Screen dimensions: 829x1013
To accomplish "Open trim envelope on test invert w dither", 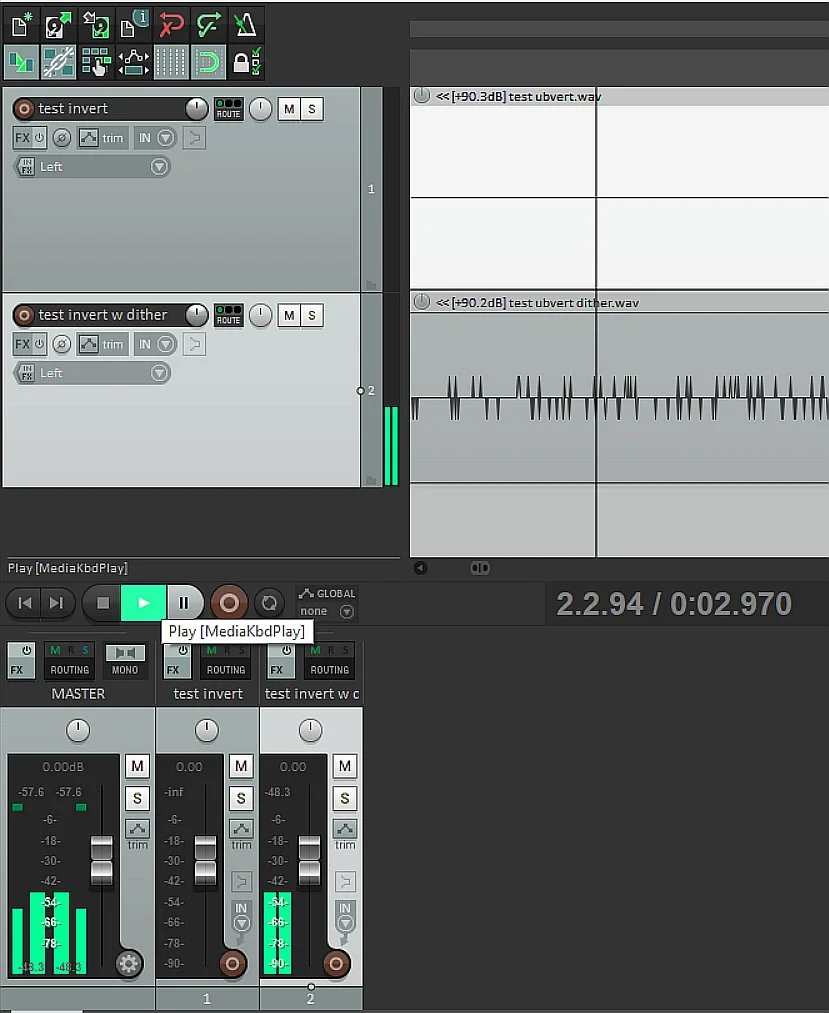I will [x=101, y=344].
